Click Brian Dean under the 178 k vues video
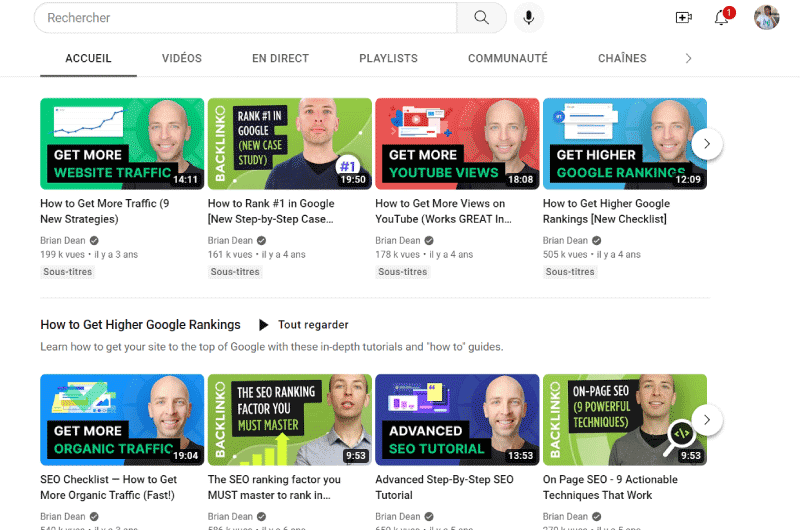Image resolution: width=800 pixels, height=530 pixels. pos(398,240)
